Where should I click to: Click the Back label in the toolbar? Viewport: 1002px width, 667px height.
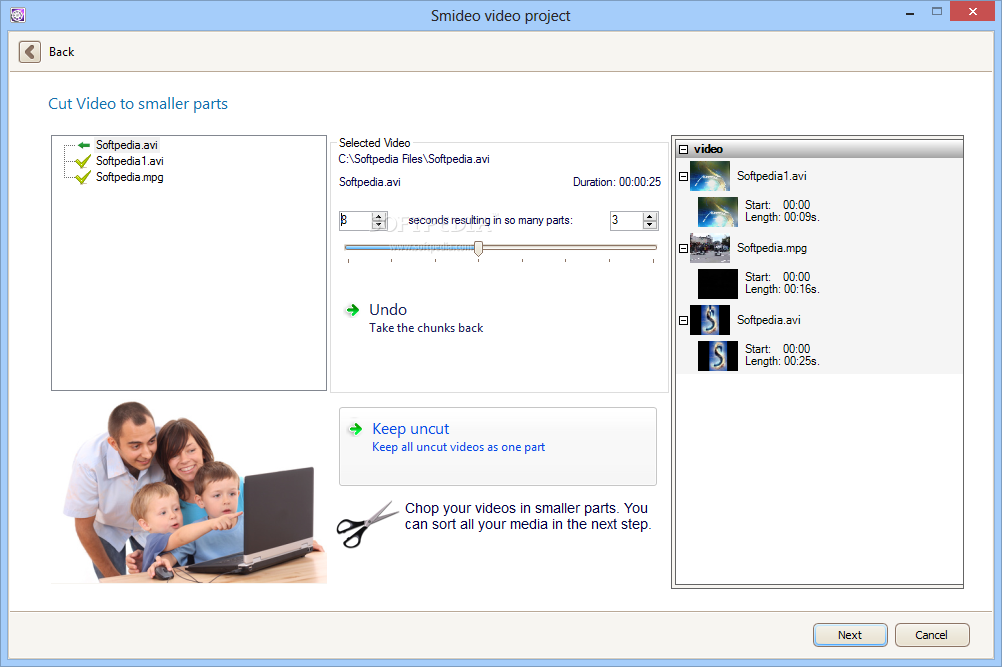tap(61, 52)
